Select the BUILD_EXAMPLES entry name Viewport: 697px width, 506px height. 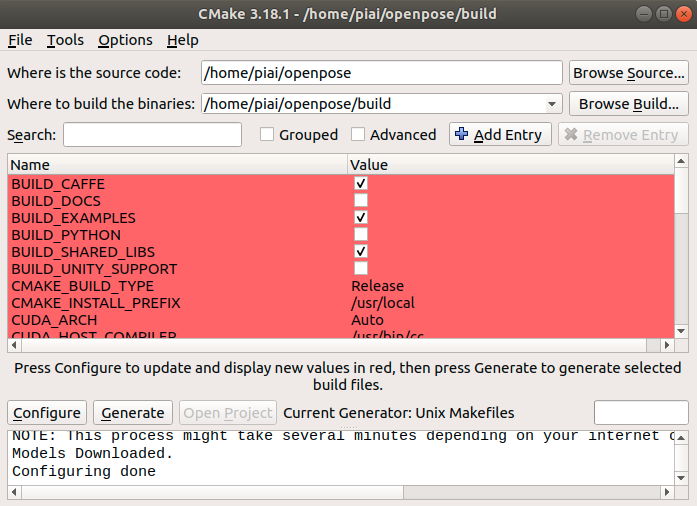73,218
